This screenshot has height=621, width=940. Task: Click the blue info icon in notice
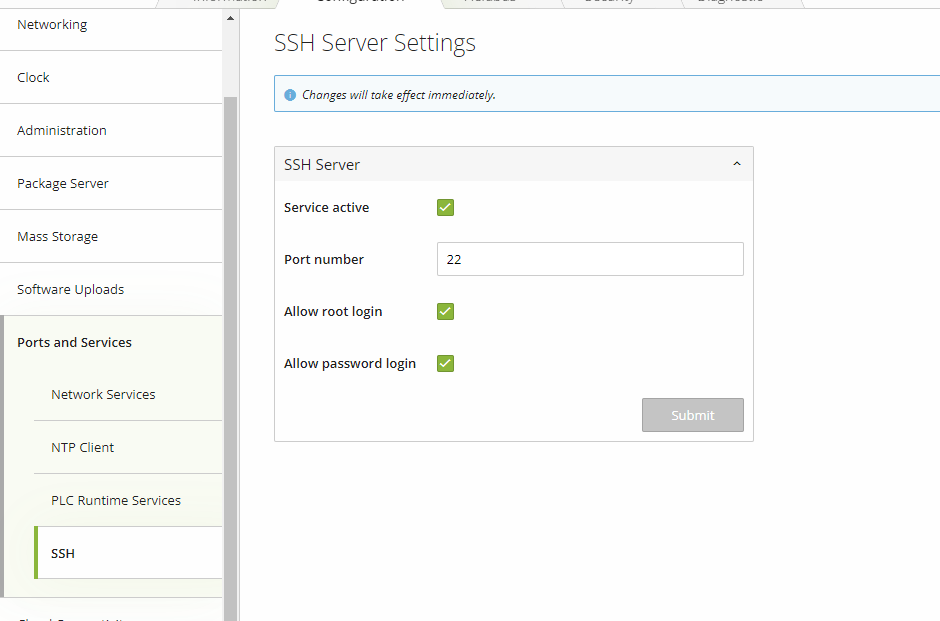[x=290, y=95]
